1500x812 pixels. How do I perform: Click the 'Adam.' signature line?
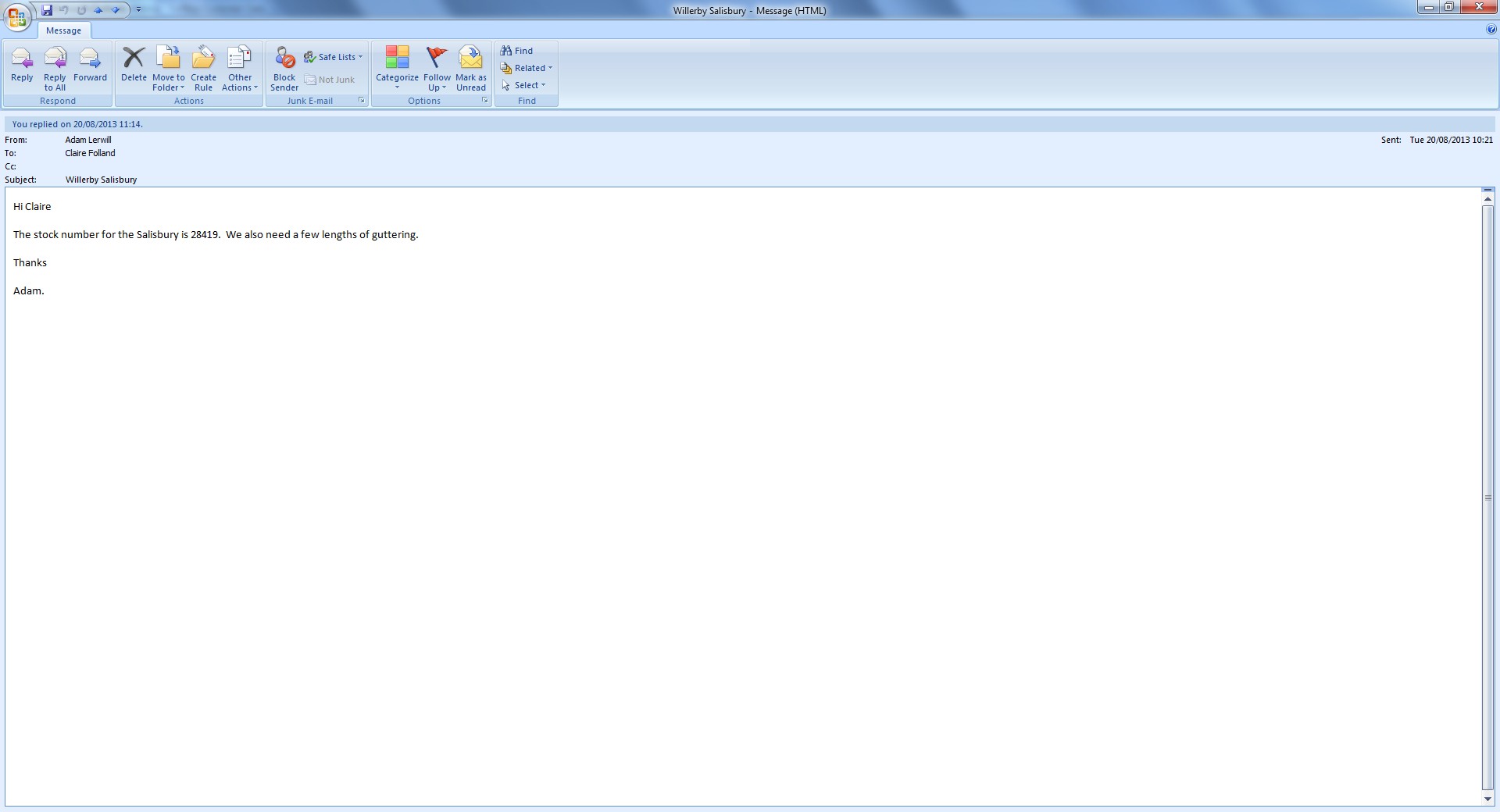[29, 290]
